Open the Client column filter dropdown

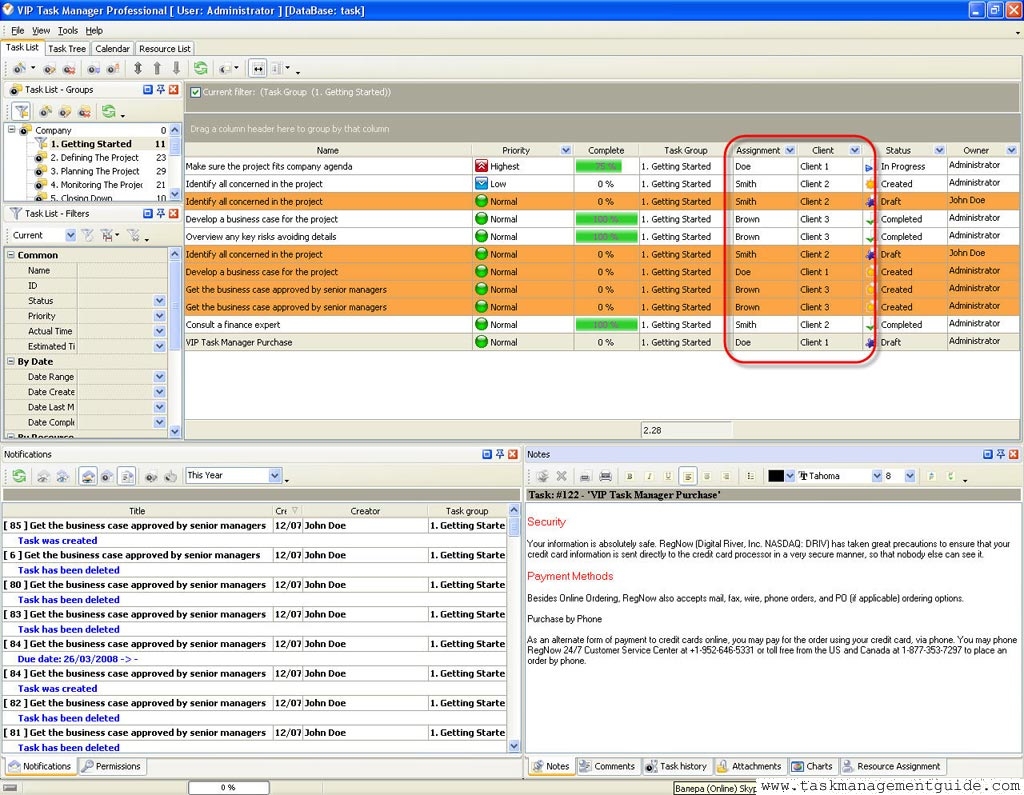[x=854, y=150]
